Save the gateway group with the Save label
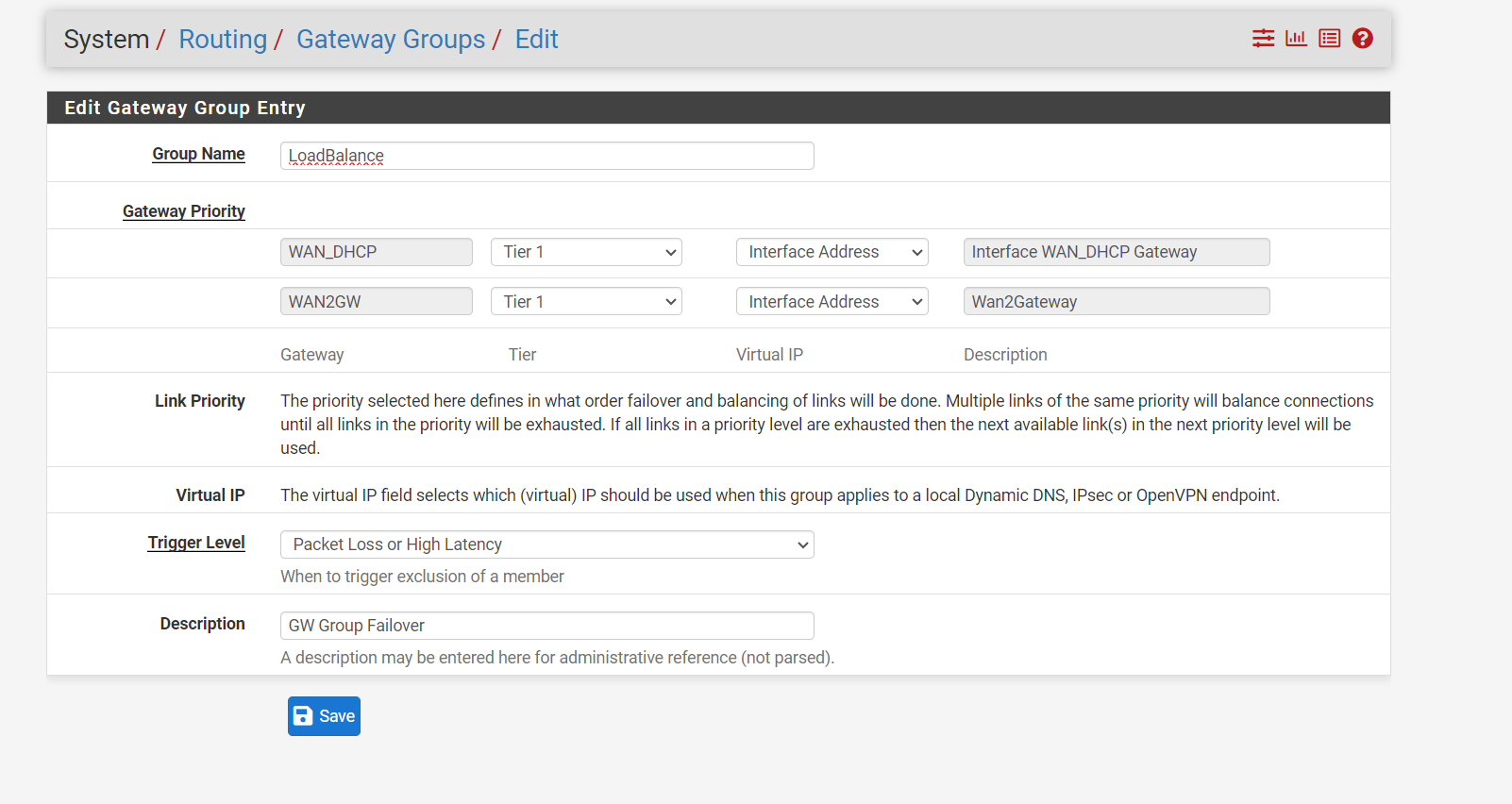The height and width of the screenshot is (804, 1512). click(337, 716)
